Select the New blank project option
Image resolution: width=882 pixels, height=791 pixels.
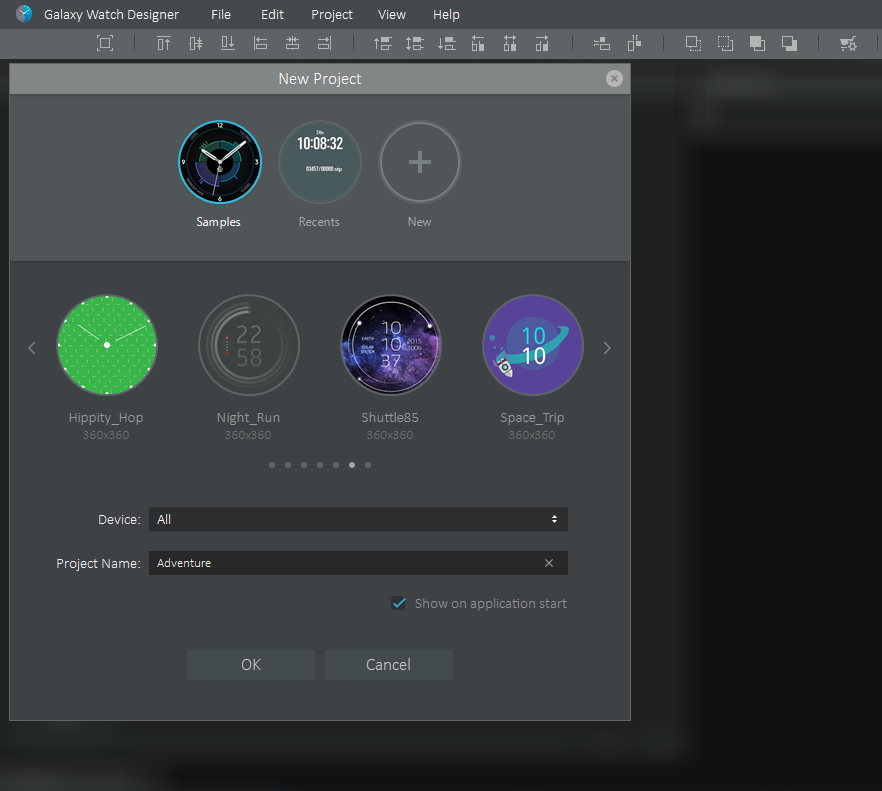click(420, 173)
